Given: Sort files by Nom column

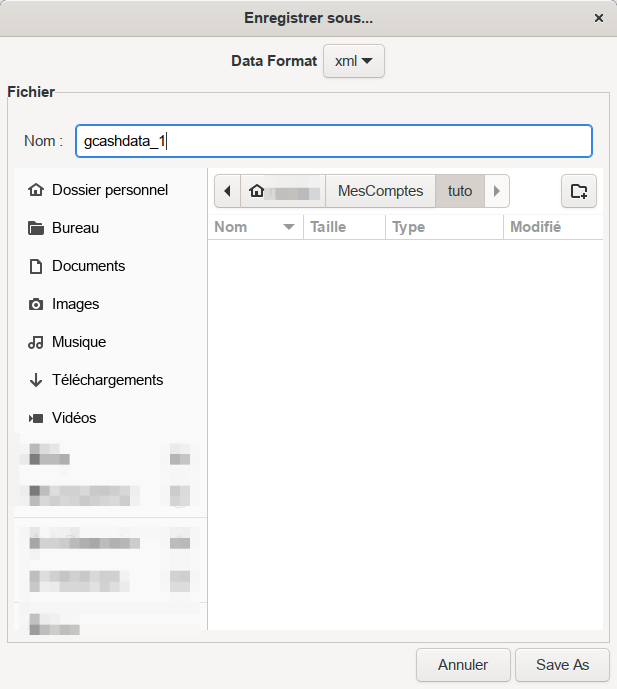Looking at the screenshot, I should click(x=254, y=227).
